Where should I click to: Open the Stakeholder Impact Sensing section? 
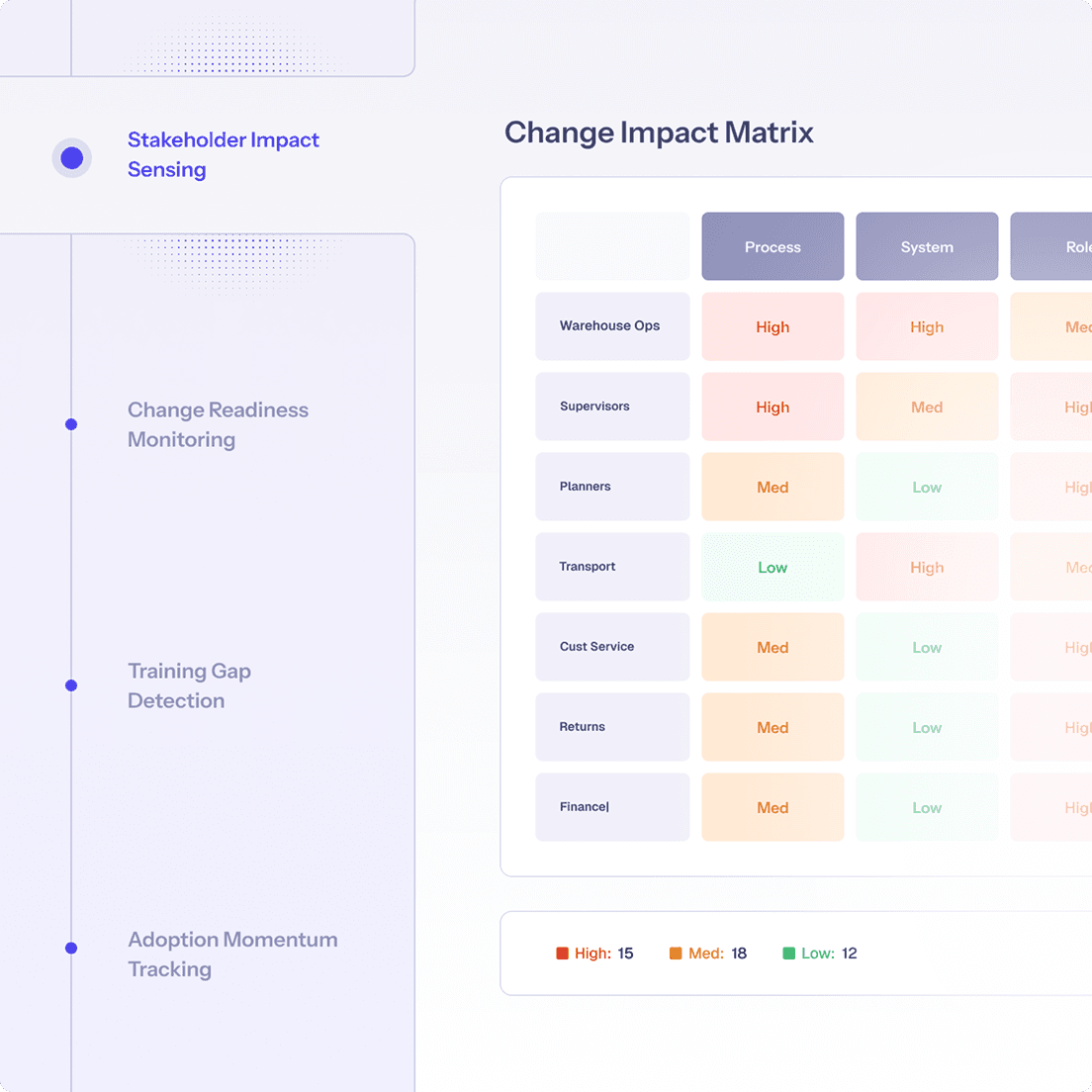click(x=223, y=154)
